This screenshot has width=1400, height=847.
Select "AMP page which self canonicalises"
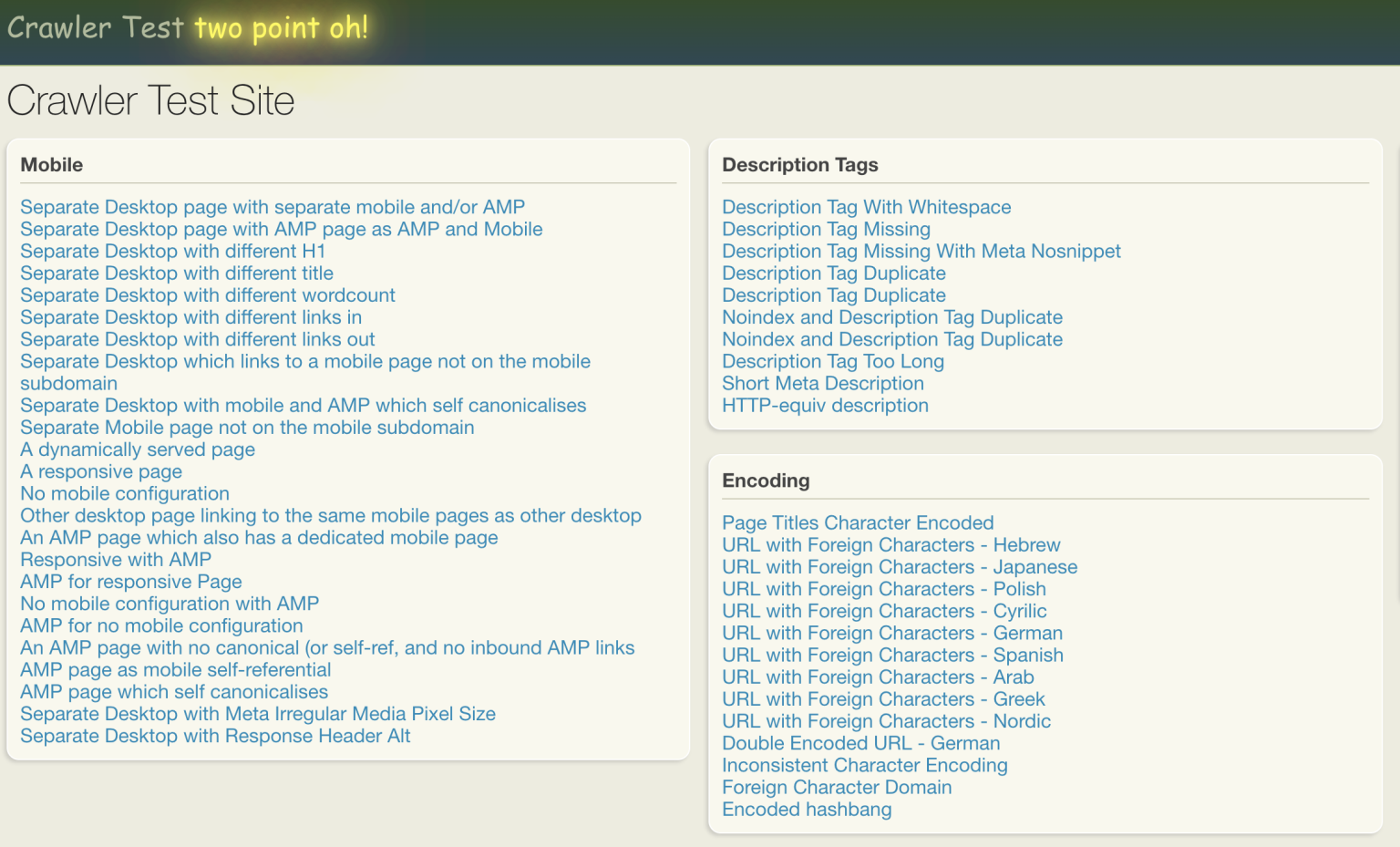click(x=173, y=691)
